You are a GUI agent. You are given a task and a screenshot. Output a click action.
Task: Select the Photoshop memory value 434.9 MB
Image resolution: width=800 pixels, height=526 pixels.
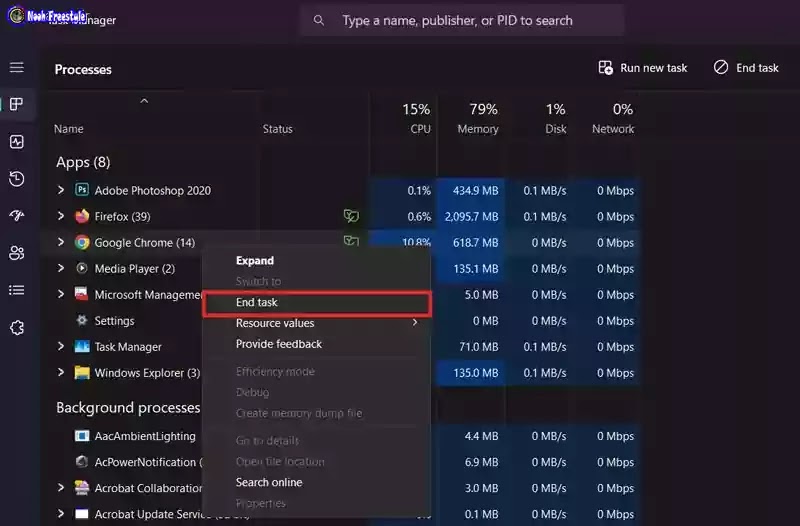pyautogui.click(x=476, y=191)
